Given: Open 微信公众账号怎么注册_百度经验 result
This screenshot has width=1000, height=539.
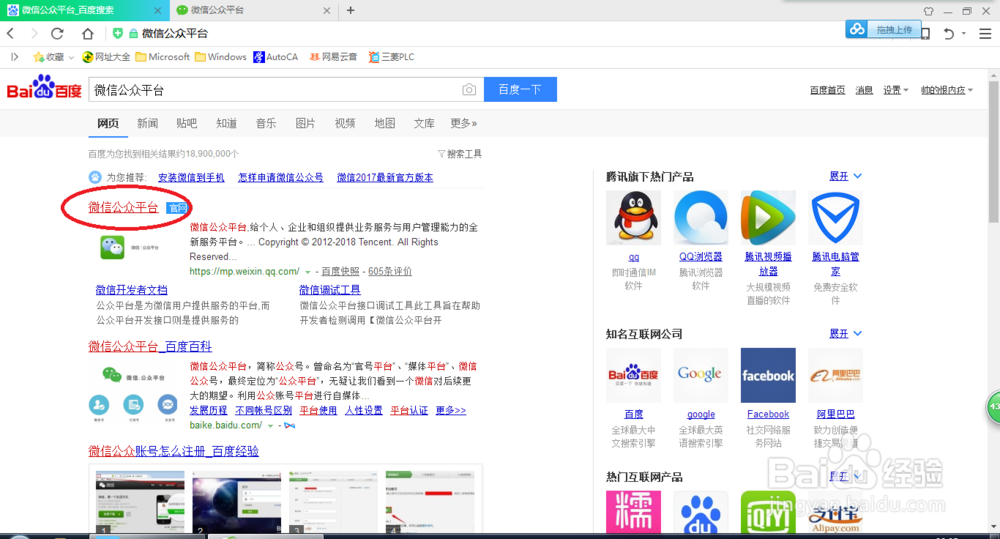Looking at the screenshot, I should 173,451.
